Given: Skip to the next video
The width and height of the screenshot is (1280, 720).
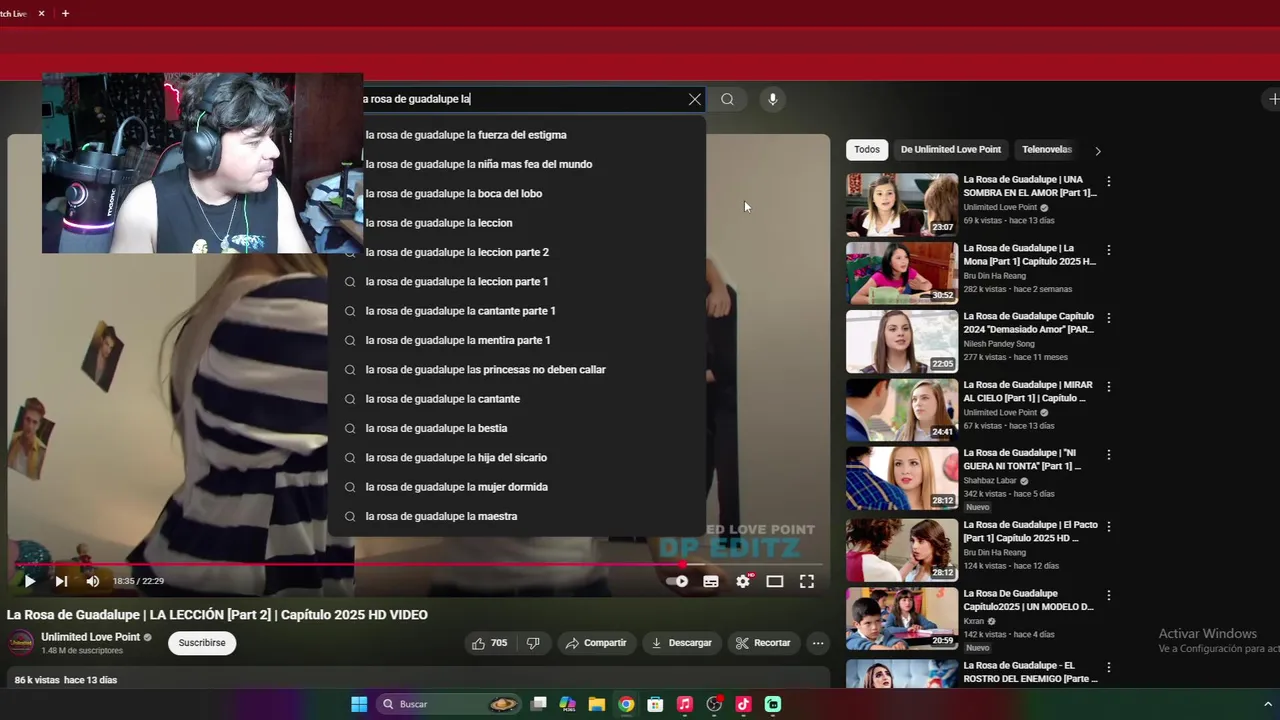Looking at the screenshot, I should coord(61,581).
